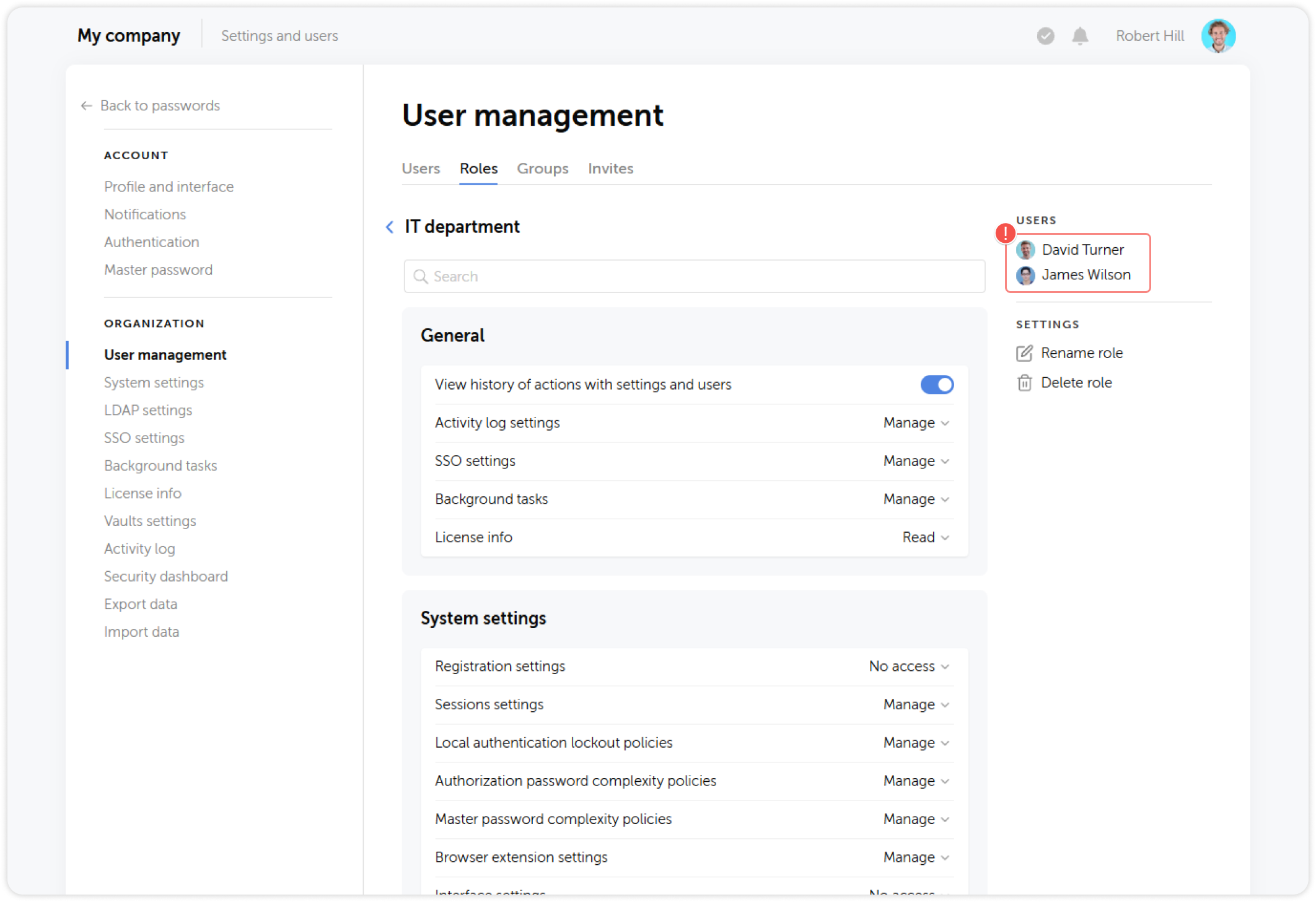Open the Activity log settings Manage dropdown
1316x902 pixels.
tap(916, 423)
